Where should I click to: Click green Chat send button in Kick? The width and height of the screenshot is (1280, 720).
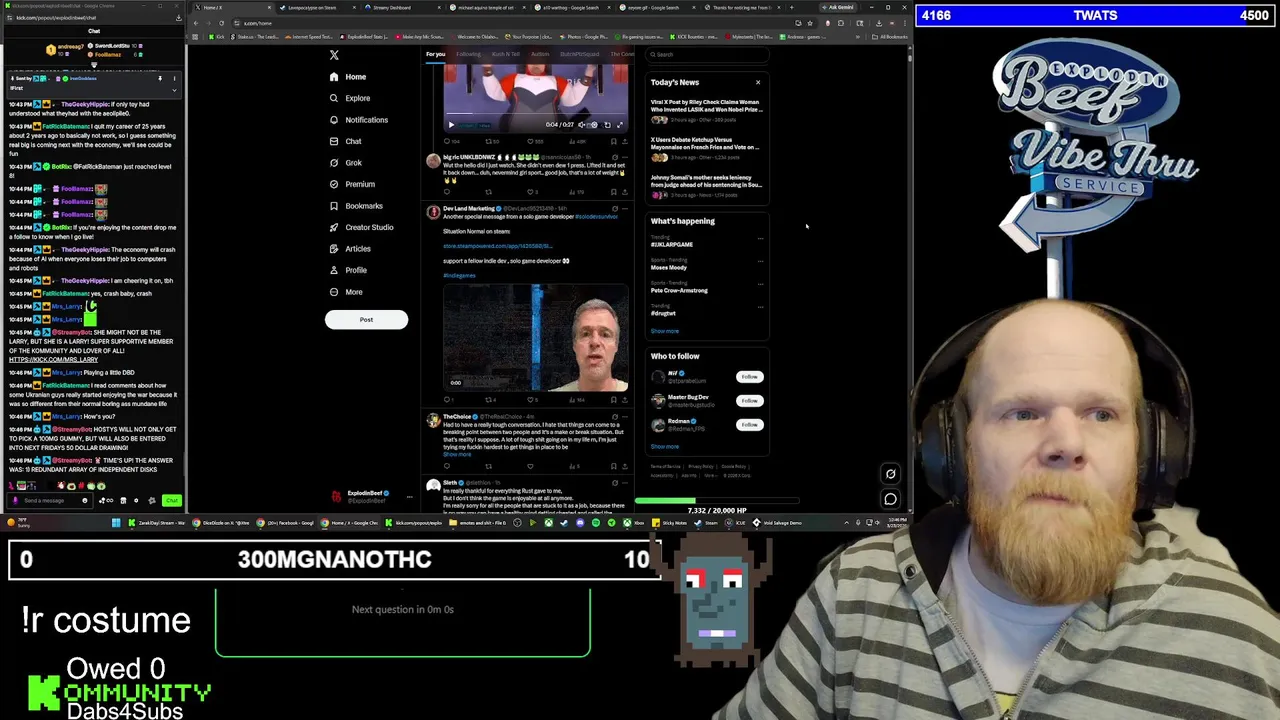(172, 501)
